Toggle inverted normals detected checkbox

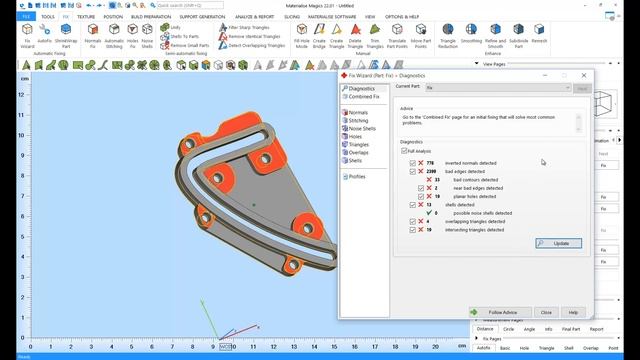click(413, 163)
